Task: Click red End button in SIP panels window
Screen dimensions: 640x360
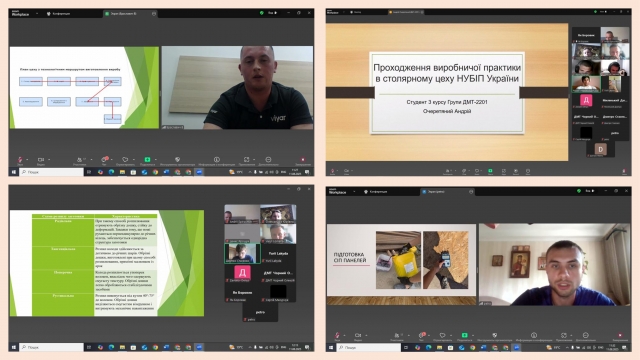Action: click(620, 336)
